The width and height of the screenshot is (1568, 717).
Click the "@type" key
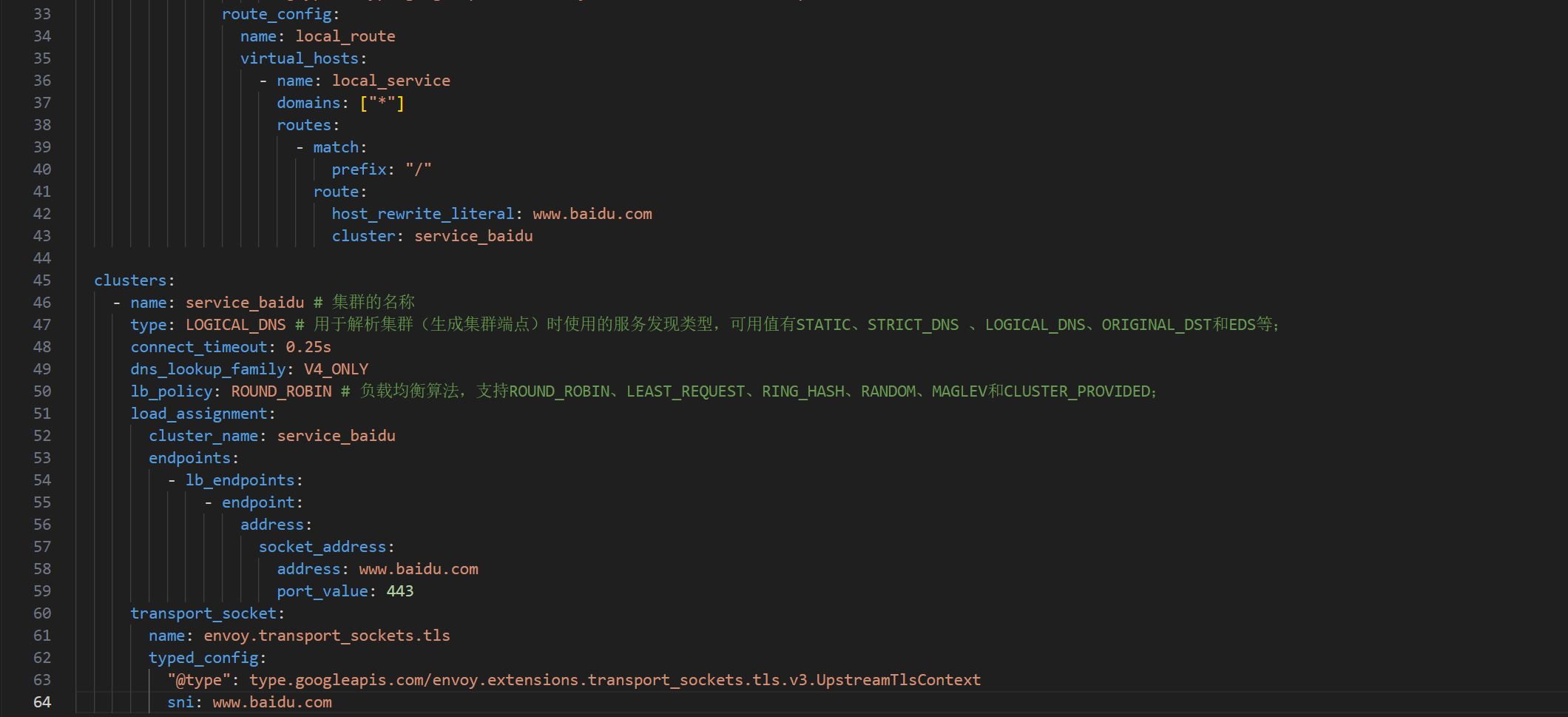(199, 680)
